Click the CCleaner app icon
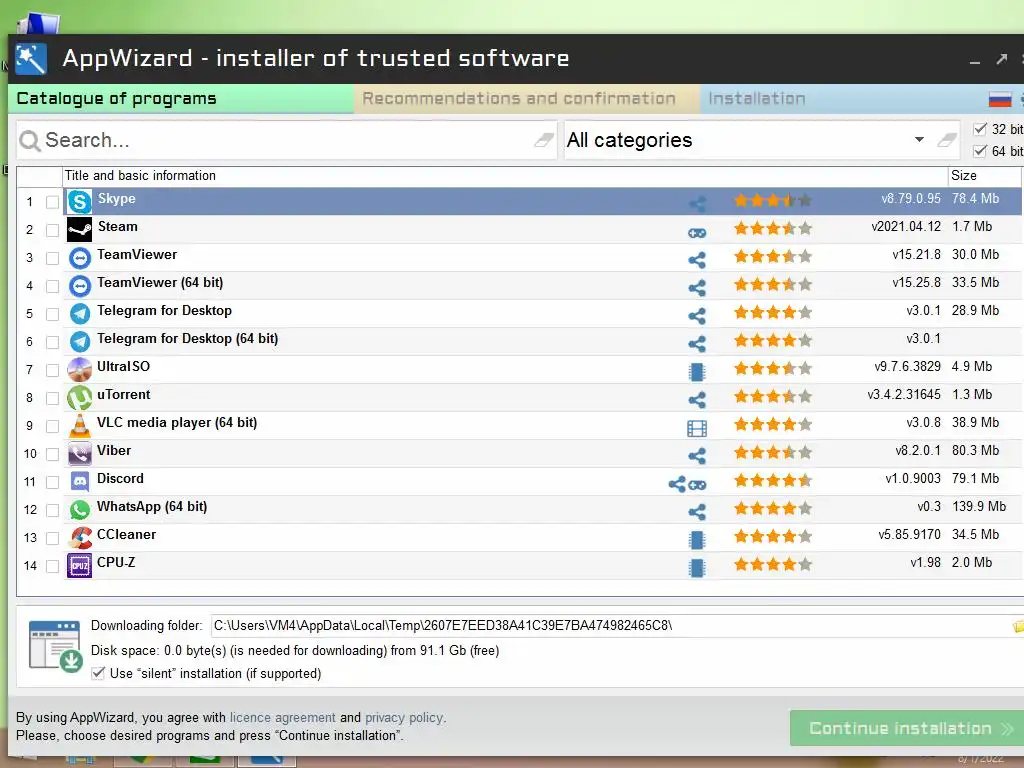Screen dimensions: 1024x768 (80, 538)
